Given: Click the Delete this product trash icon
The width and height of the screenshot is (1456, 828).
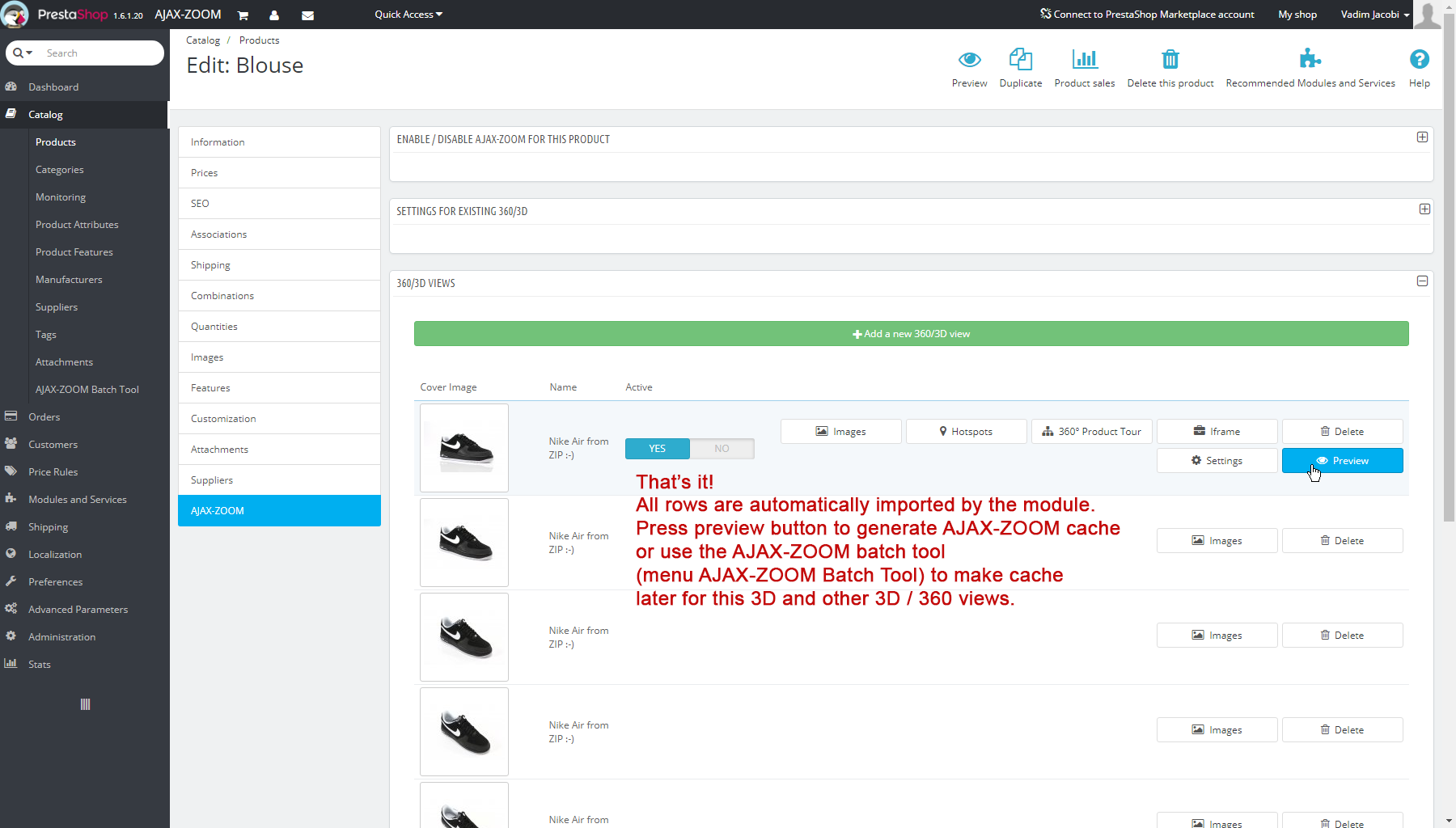Looking at the screenshot, I should pyautogui.click(x=1170, y=59).
